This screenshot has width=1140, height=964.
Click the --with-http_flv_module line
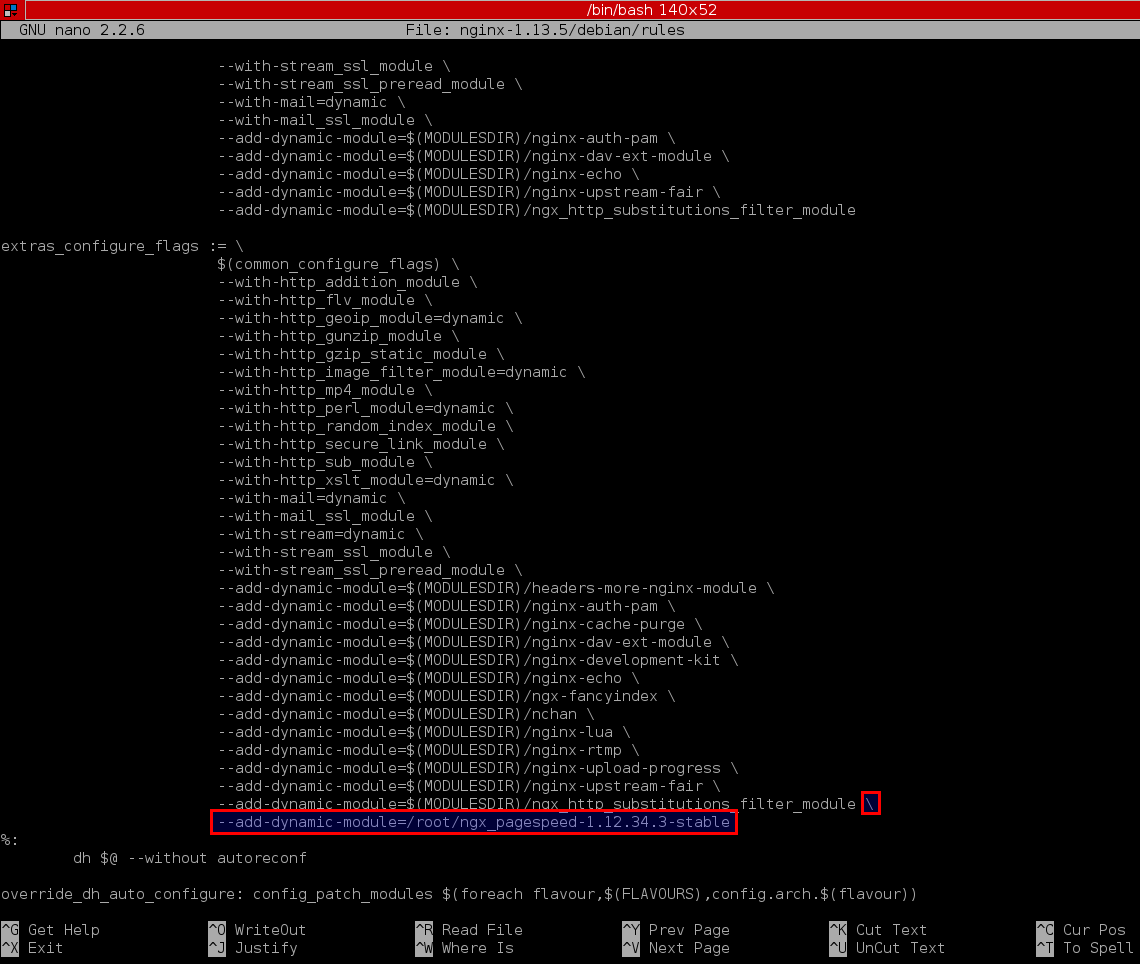(325, 300)
